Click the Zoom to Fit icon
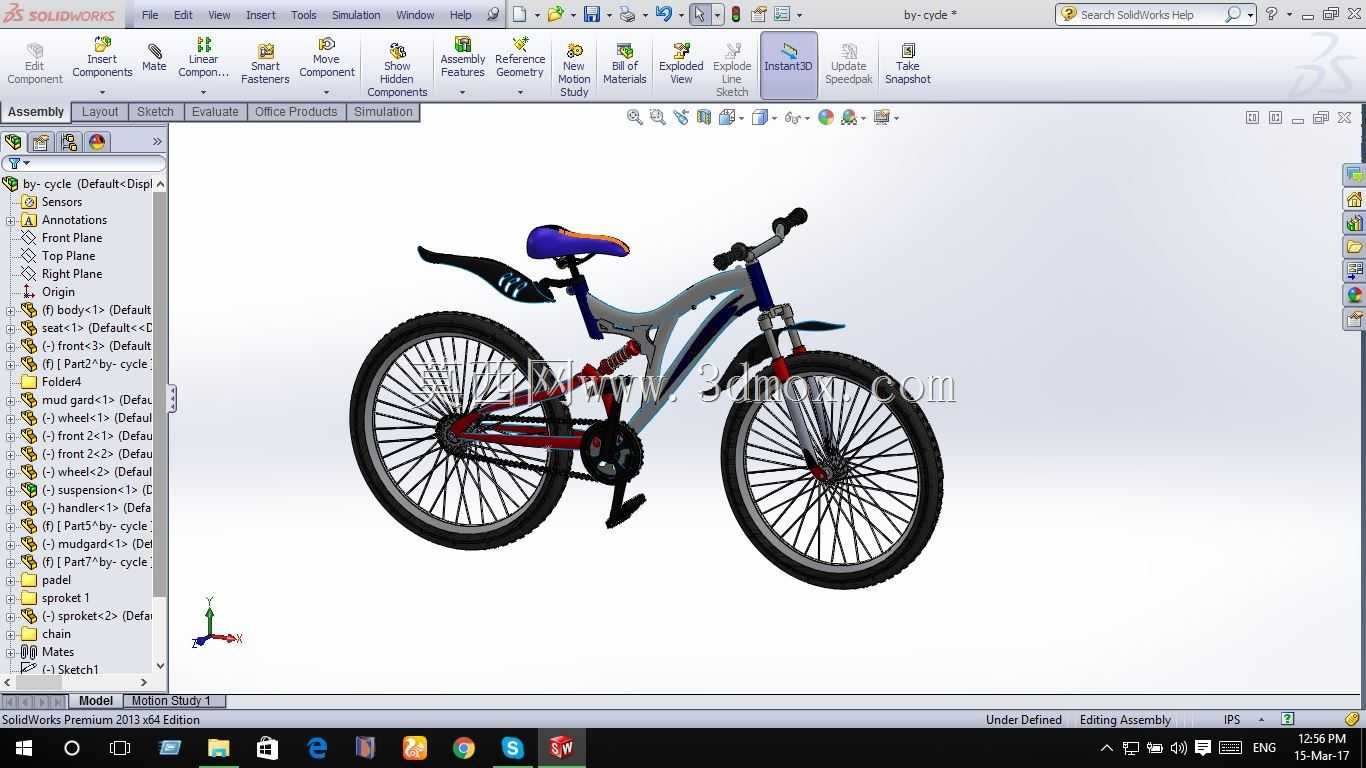Viewport: 1366px width, 768px height. 634,117
